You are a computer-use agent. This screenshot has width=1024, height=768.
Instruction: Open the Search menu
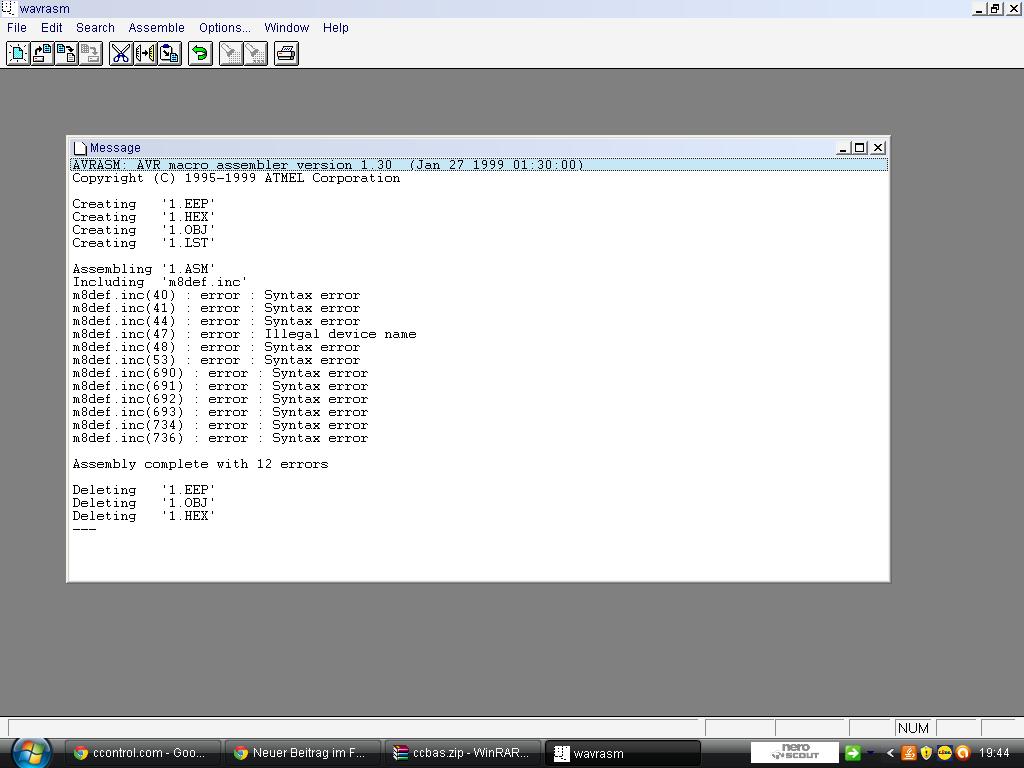click(95, 27)
